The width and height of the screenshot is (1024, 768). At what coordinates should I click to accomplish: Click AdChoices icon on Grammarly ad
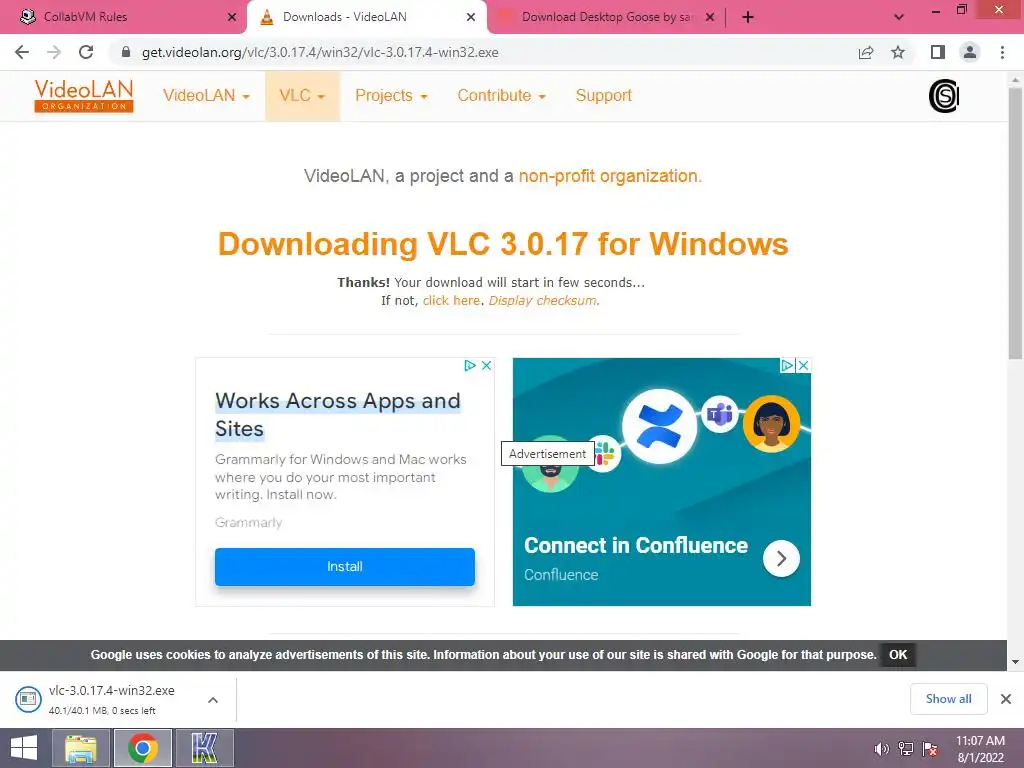click(470, 366)
